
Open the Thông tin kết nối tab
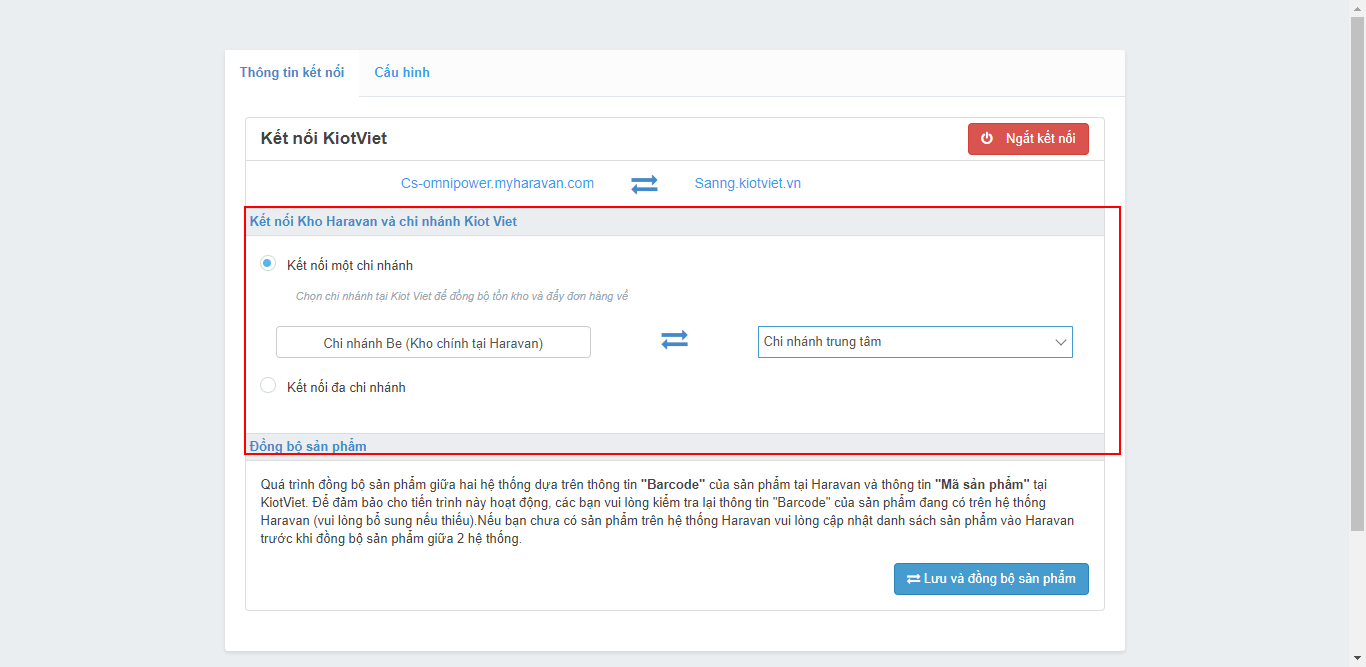point(292,73)
